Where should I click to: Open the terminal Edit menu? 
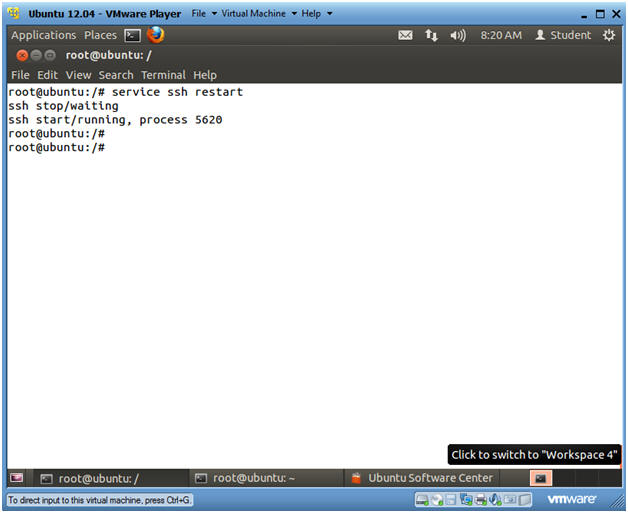coord(48,75)
